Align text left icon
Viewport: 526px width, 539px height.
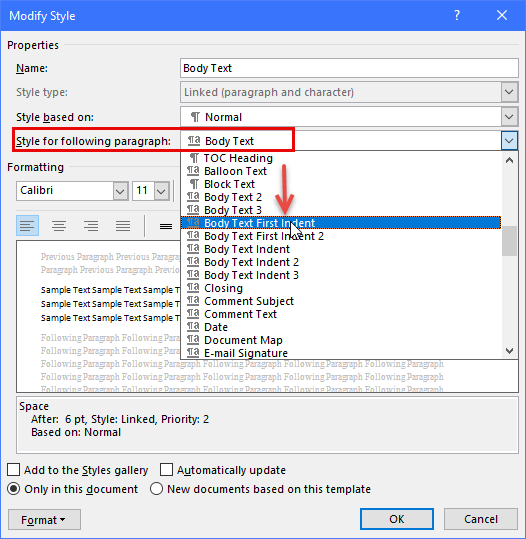(28, 226)
